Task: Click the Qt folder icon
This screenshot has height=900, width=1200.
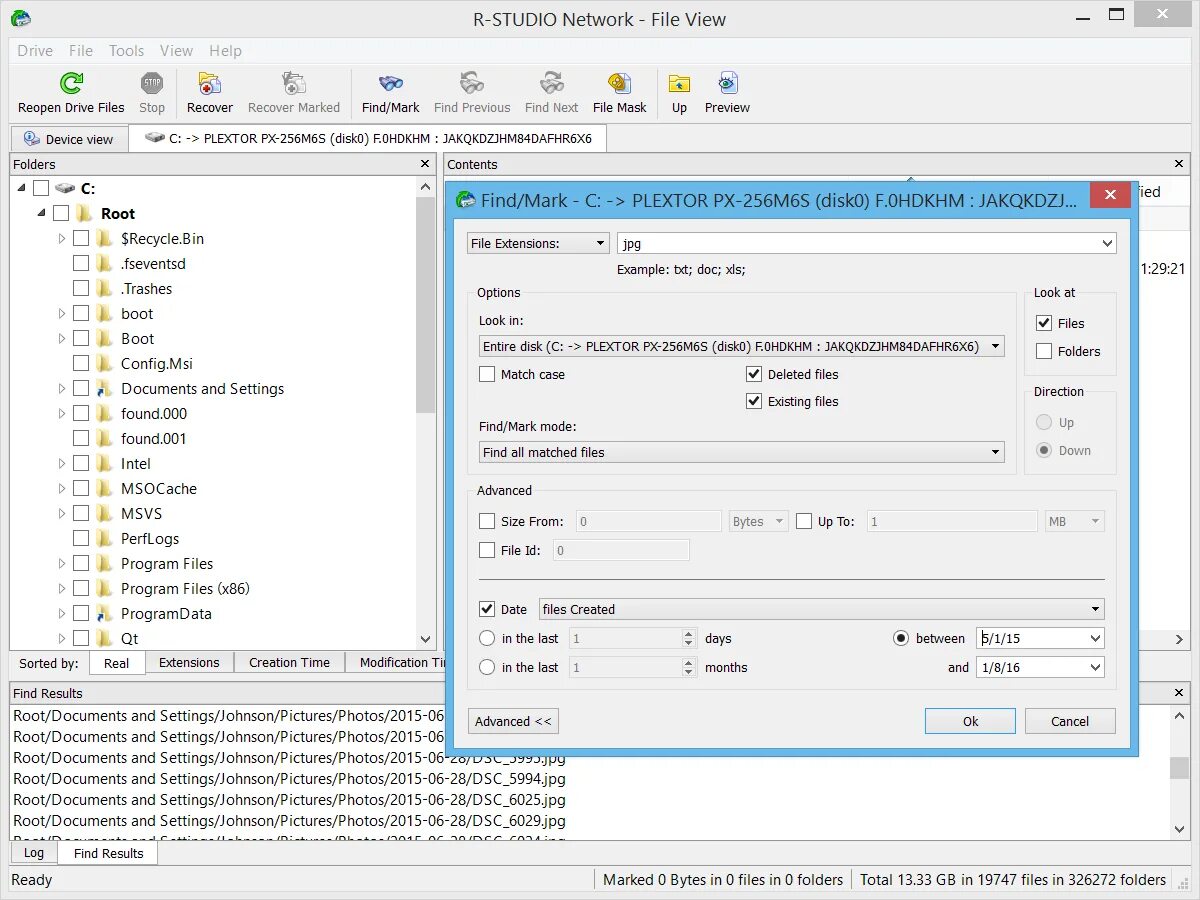Action: pyautogui.click(x=105, y=638)
